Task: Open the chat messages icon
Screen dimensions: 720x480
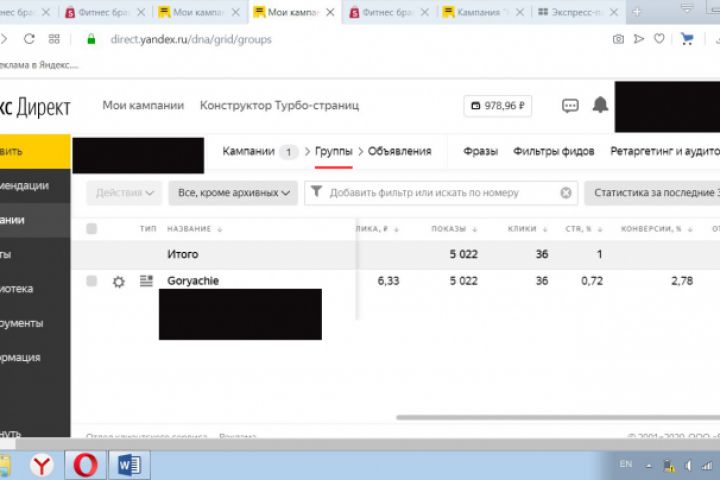Action: pyautogui.click(x=570, y=106)
